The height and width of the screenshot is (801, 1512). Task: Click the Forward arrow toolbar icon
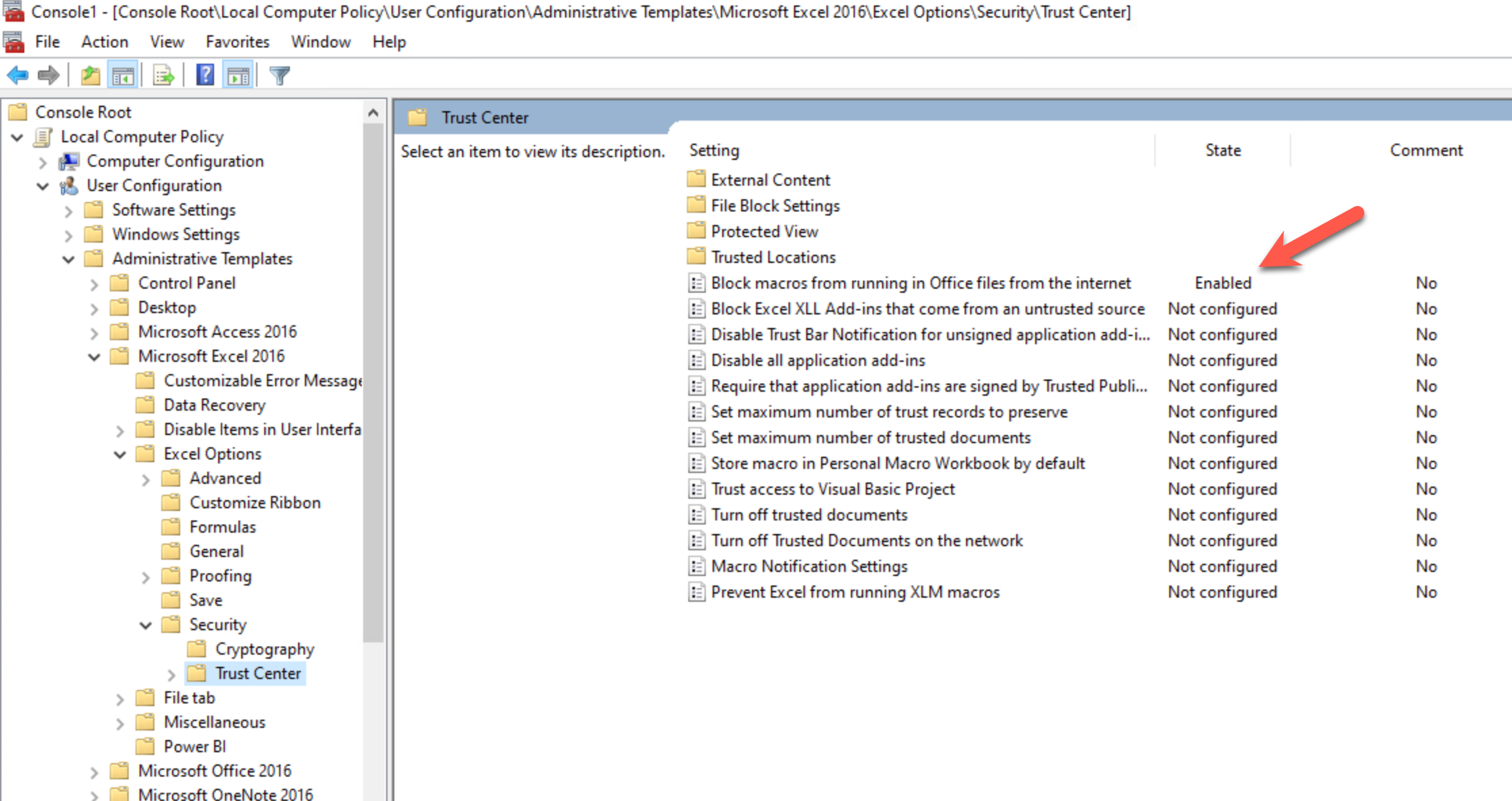tap(49, 75)
